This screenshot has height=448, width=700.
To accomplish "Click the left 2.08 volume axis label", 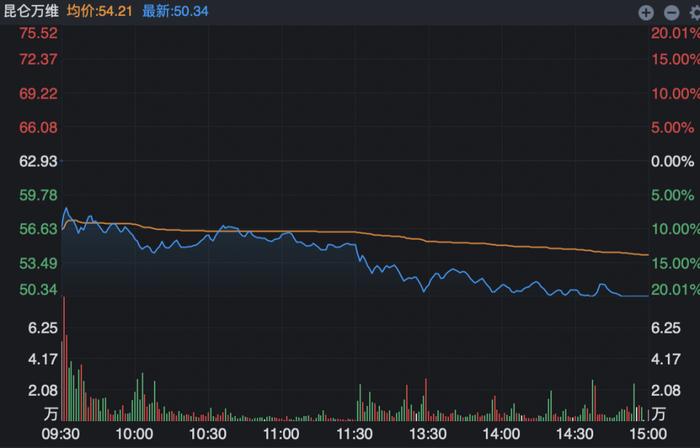I will (x=43, y=390).
